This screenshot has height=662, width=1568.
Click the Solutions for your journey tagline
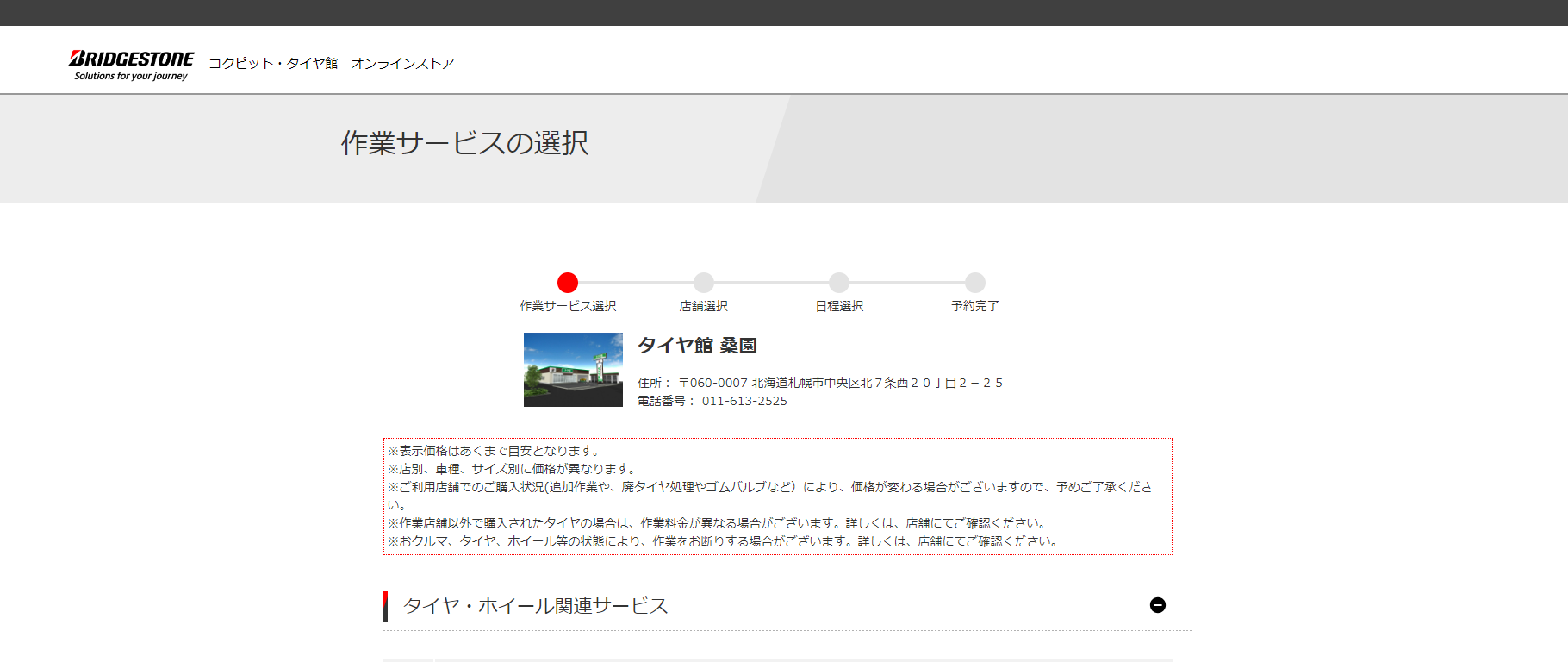[131, 76]
